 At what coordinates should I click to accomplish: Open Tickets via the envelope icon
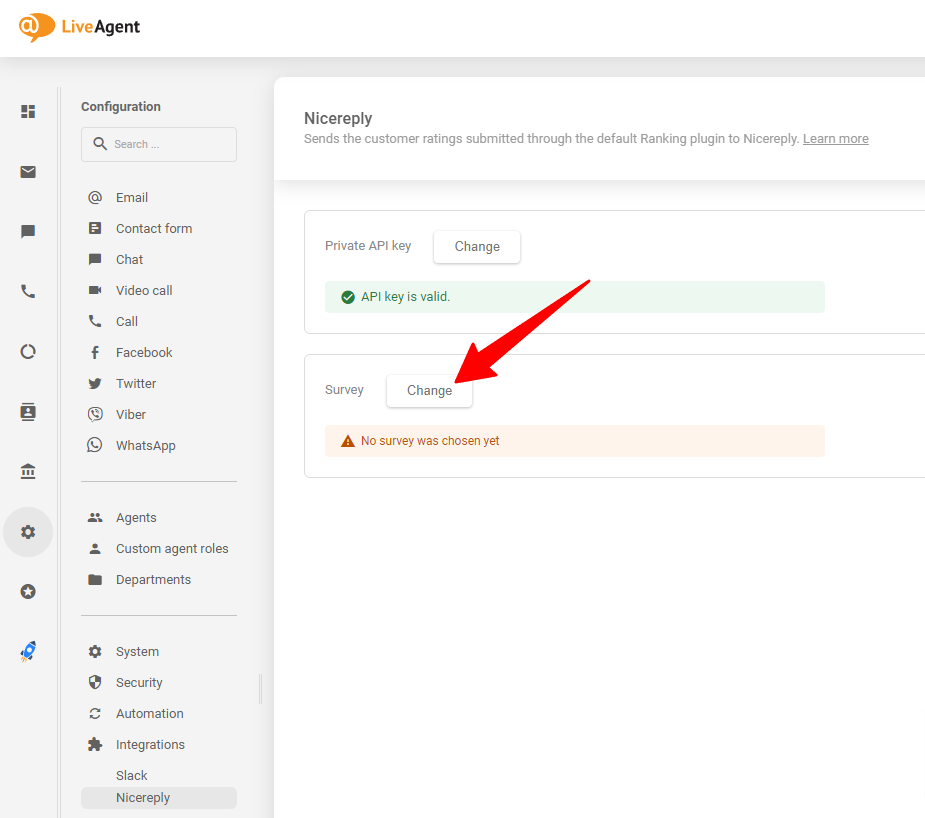click(x=27, y=171)
